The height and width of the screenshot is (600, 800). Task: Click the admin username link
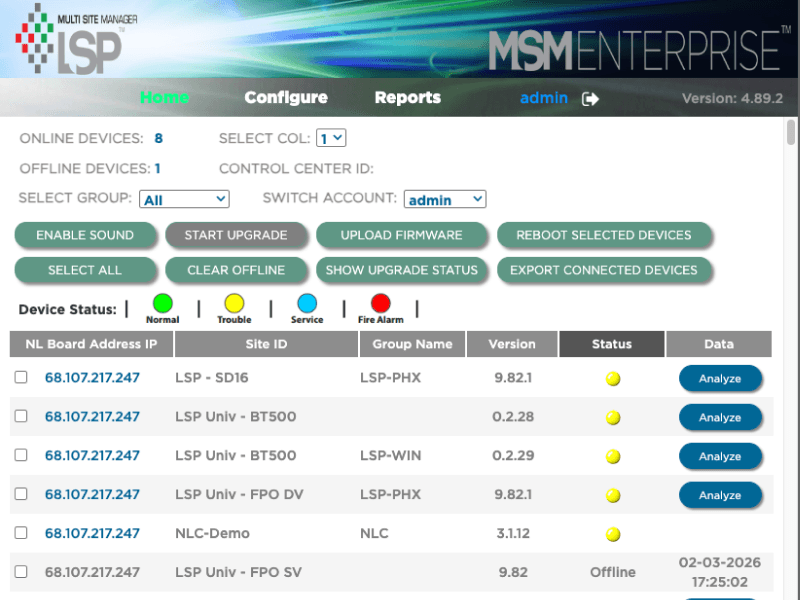[544, 97]
